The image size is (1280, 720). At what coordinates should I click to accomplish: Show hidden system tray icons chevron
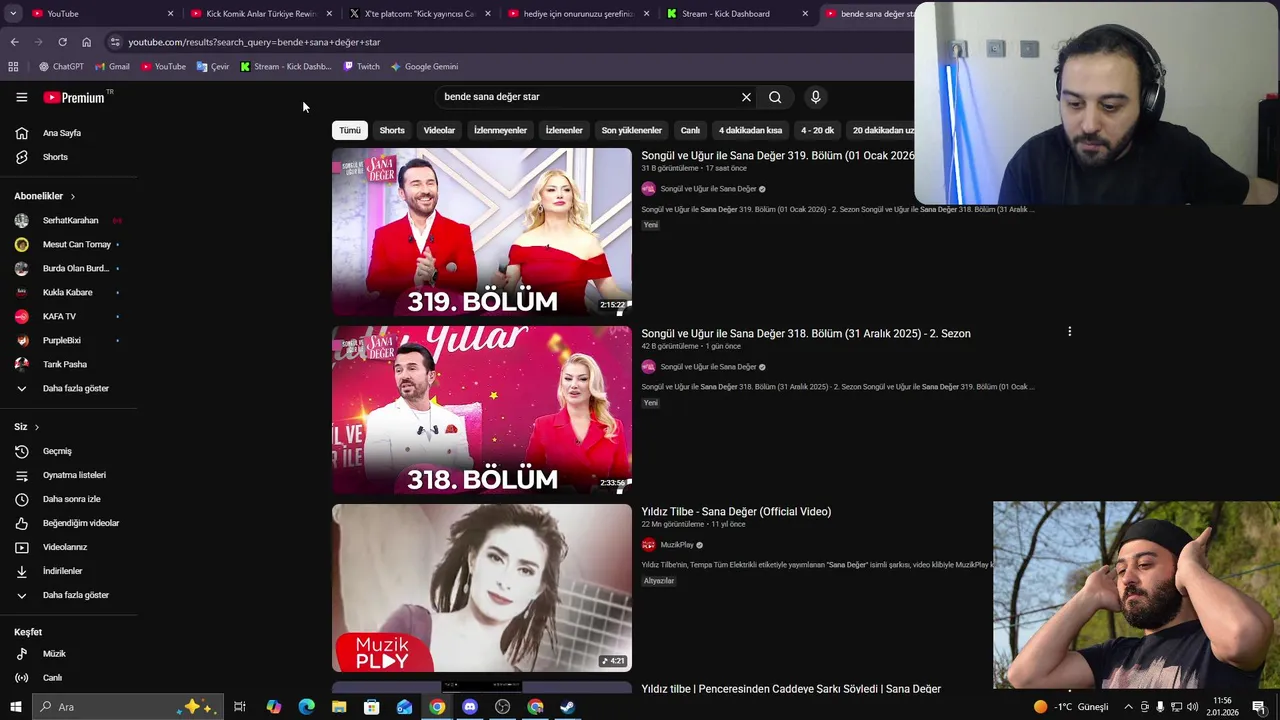(1128, 707)
